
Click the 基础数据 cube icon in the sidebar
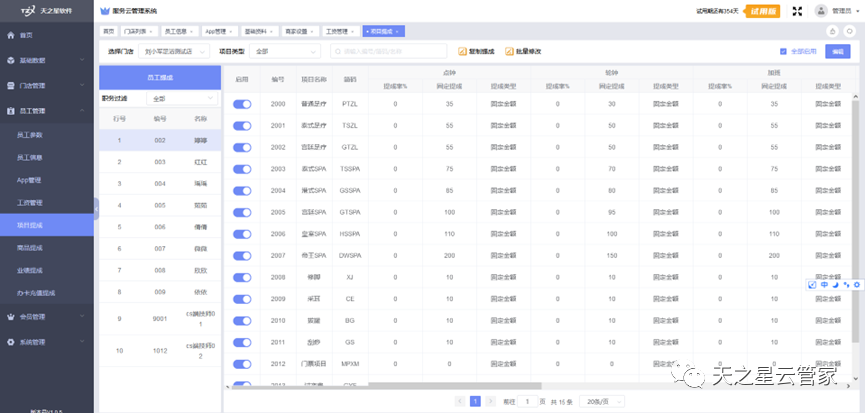pyautogui.click(x=9, y=60)
